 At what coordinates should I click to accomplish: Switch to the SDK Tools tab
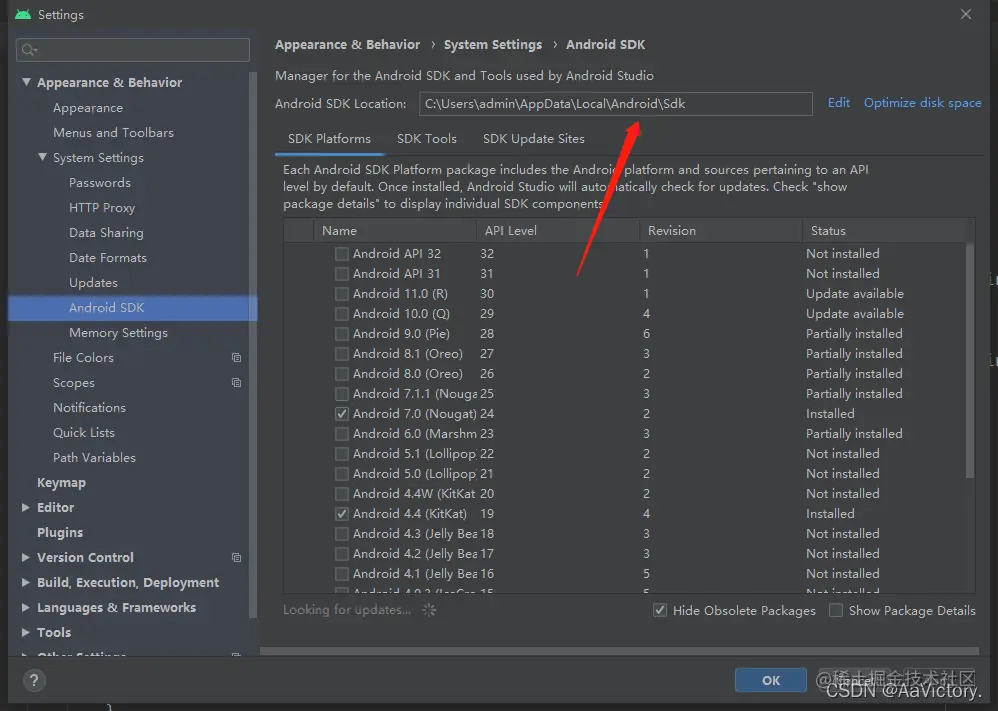[426, 139]
